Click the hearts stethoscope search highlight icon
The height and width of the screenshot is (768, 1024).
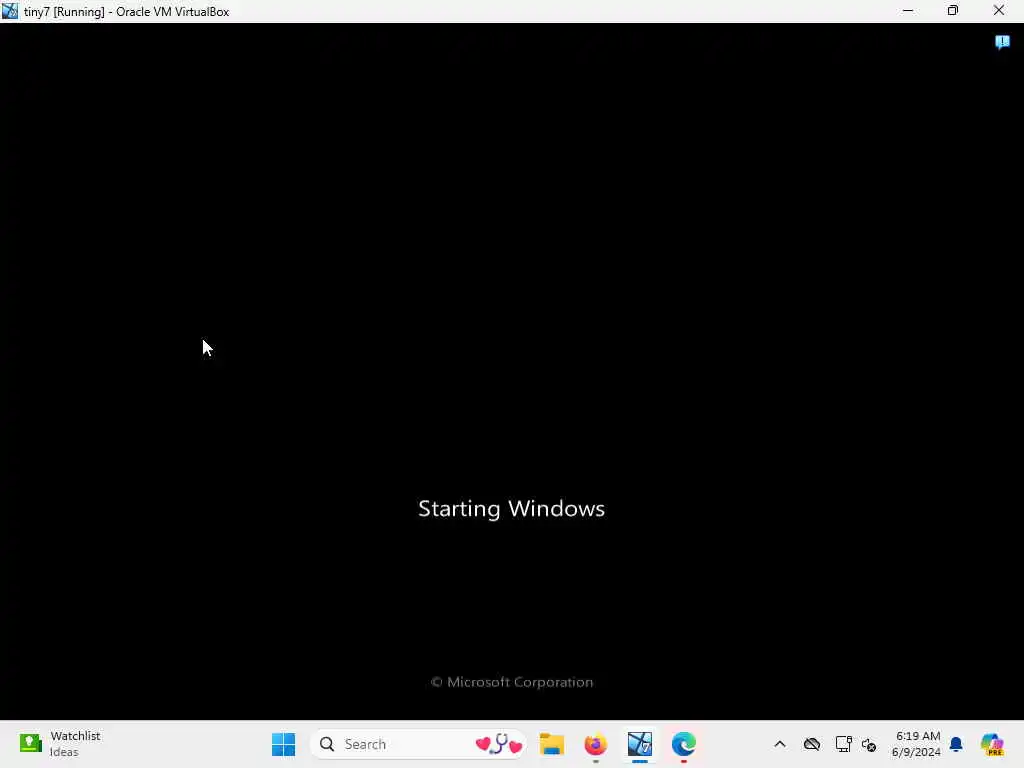499,744
